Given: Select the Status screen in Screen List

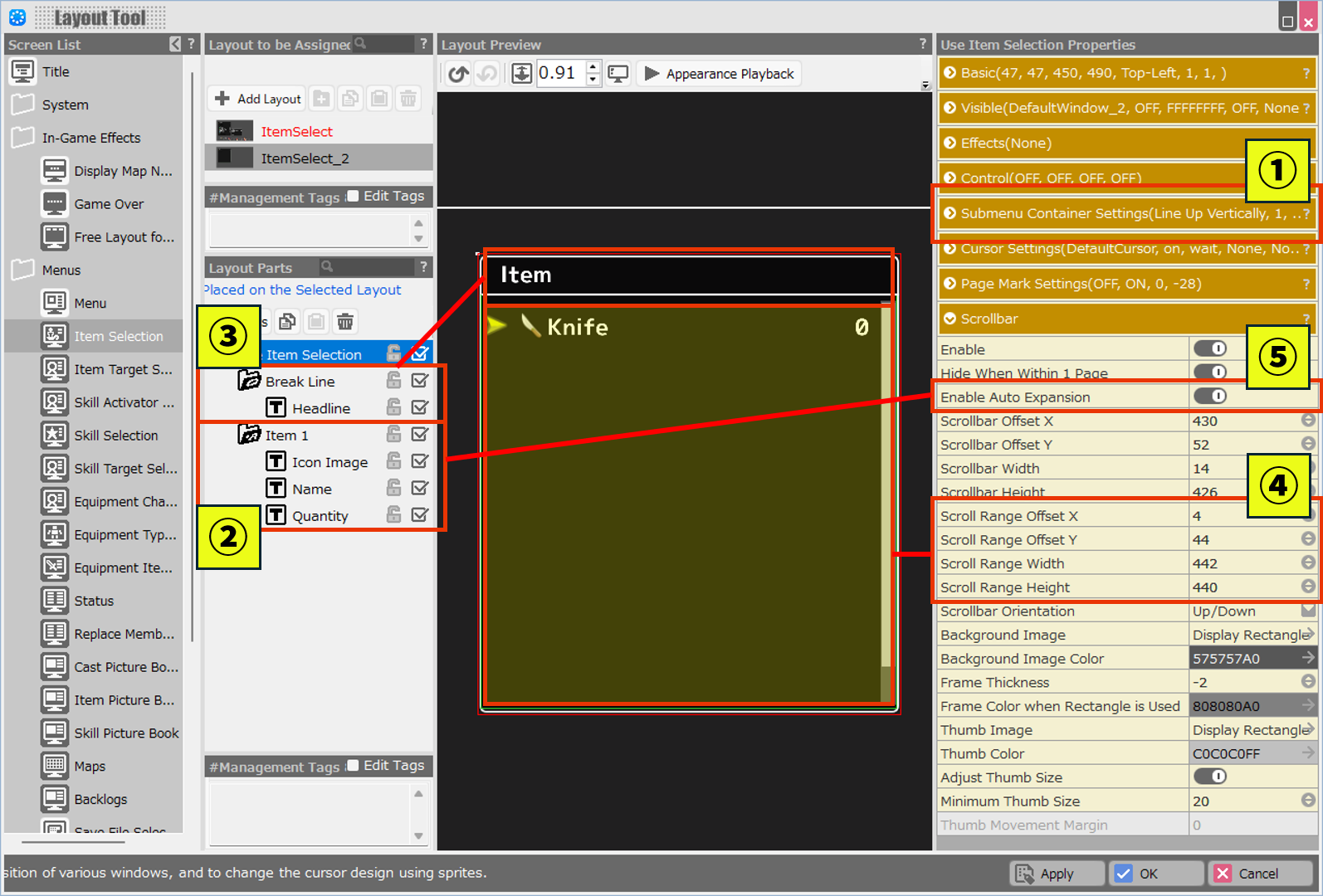Looking at the screenshot, I should pyautogui.click(x=93, y=601).
